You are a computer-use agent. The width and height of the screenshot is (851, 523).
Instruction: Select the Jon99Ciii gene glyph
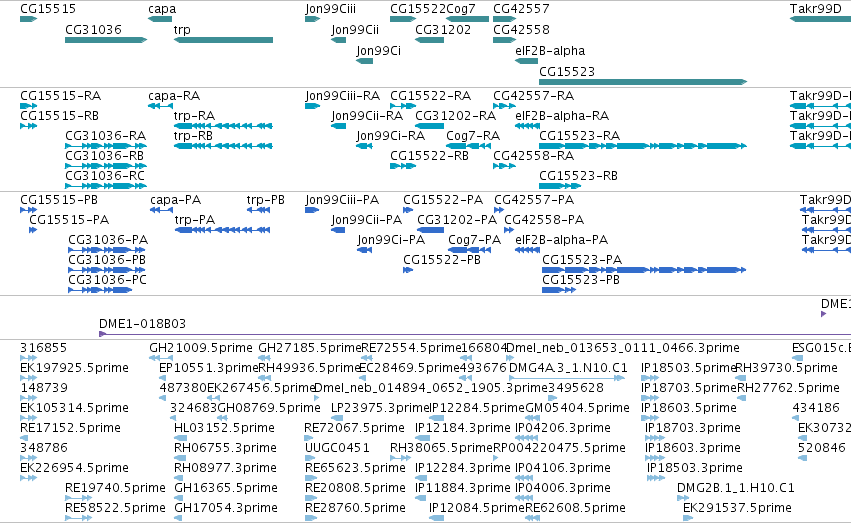tap(313, 19)
